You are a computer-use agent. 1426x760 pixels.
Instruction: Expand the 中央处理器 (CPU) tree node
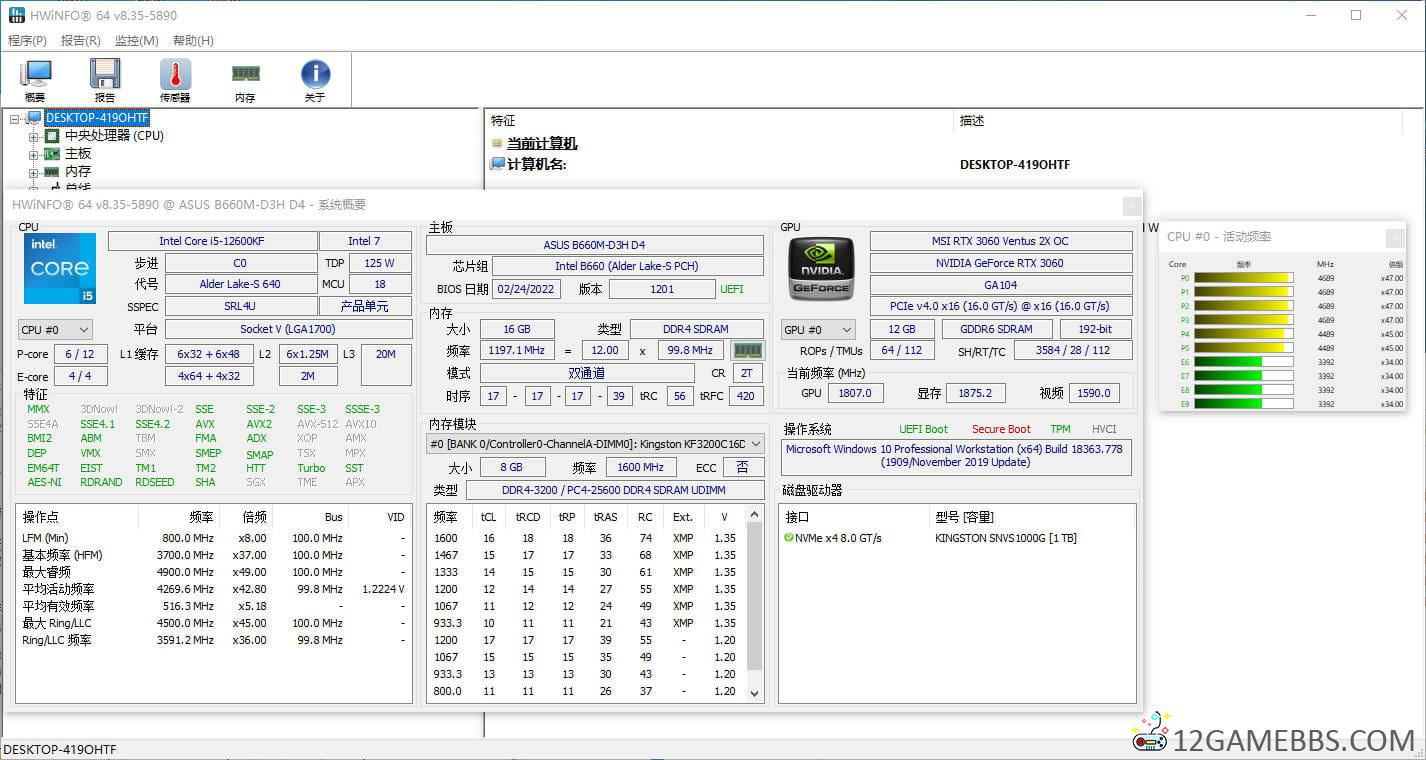[x=34, y=136]
